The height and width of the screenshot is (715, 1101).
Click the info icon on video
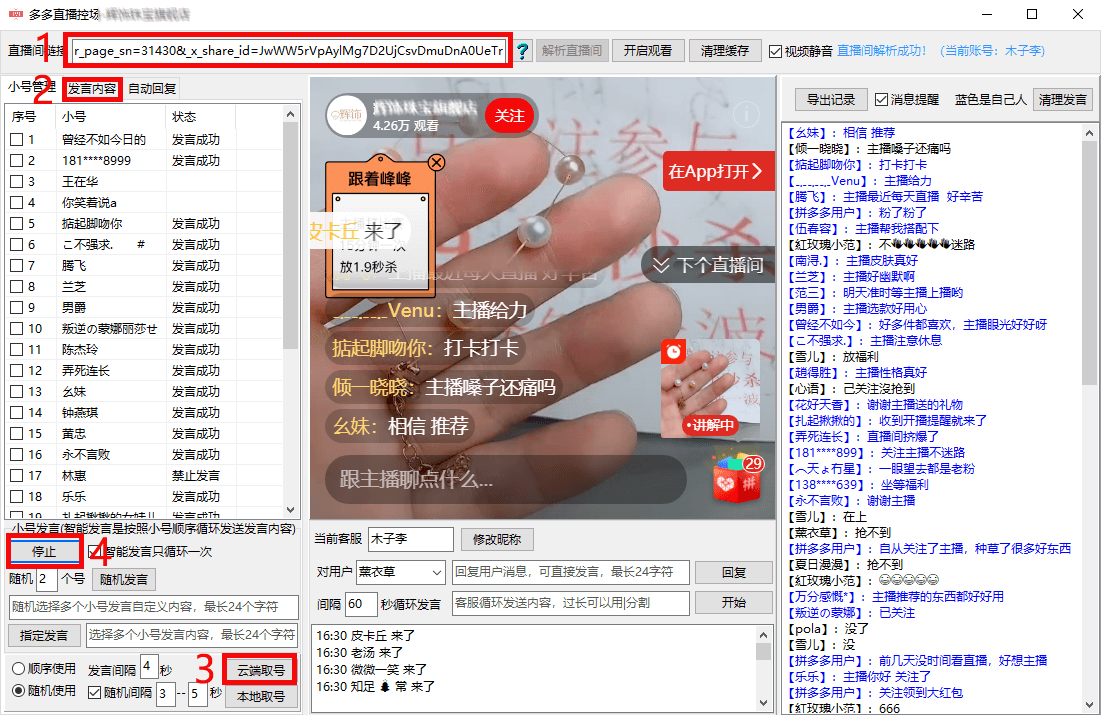[x=746, y=115]
